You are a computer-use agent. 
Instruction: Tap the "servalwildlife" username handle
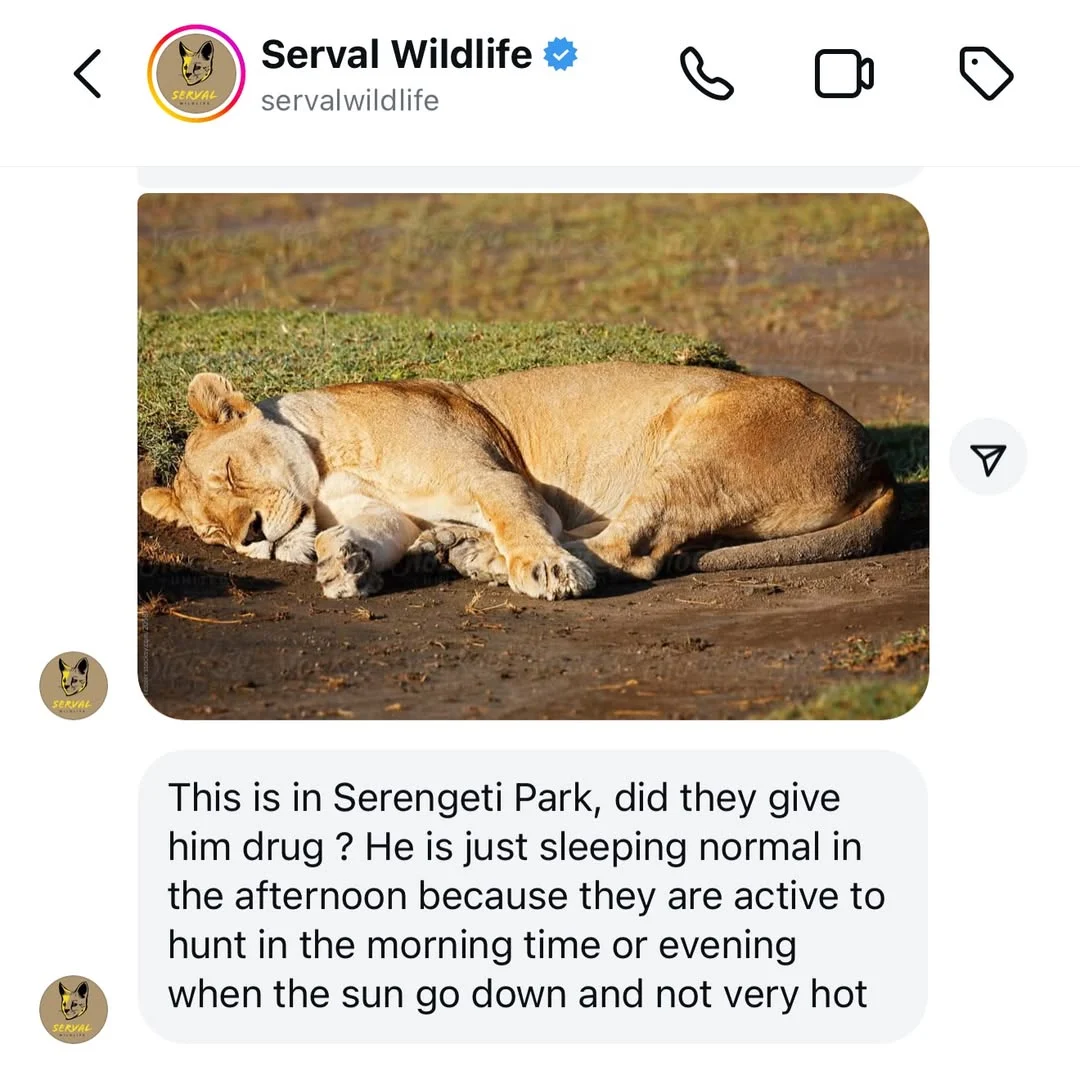pos(349,101)
